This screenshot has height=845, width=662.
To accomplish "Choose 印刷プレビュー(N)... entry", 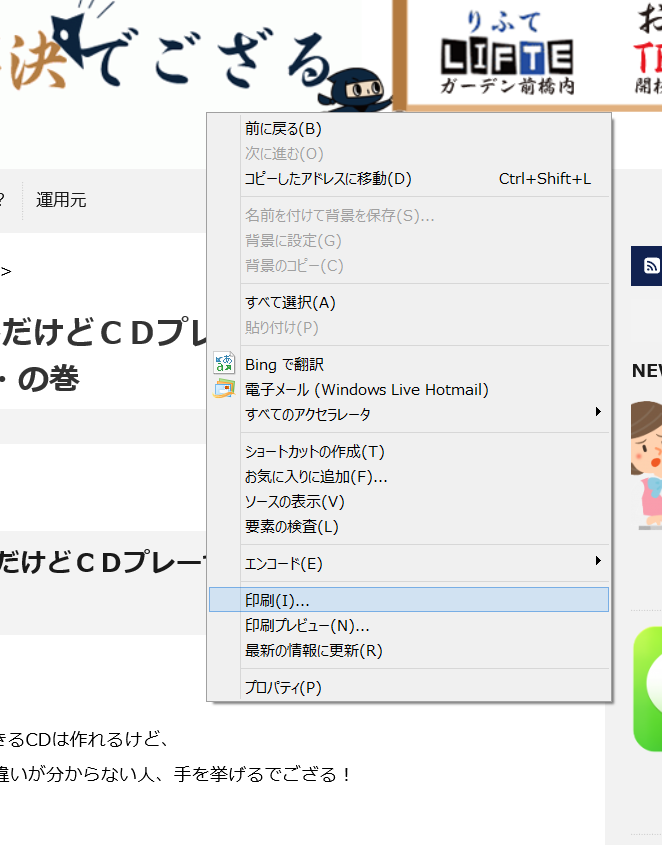I will (409, 625).
